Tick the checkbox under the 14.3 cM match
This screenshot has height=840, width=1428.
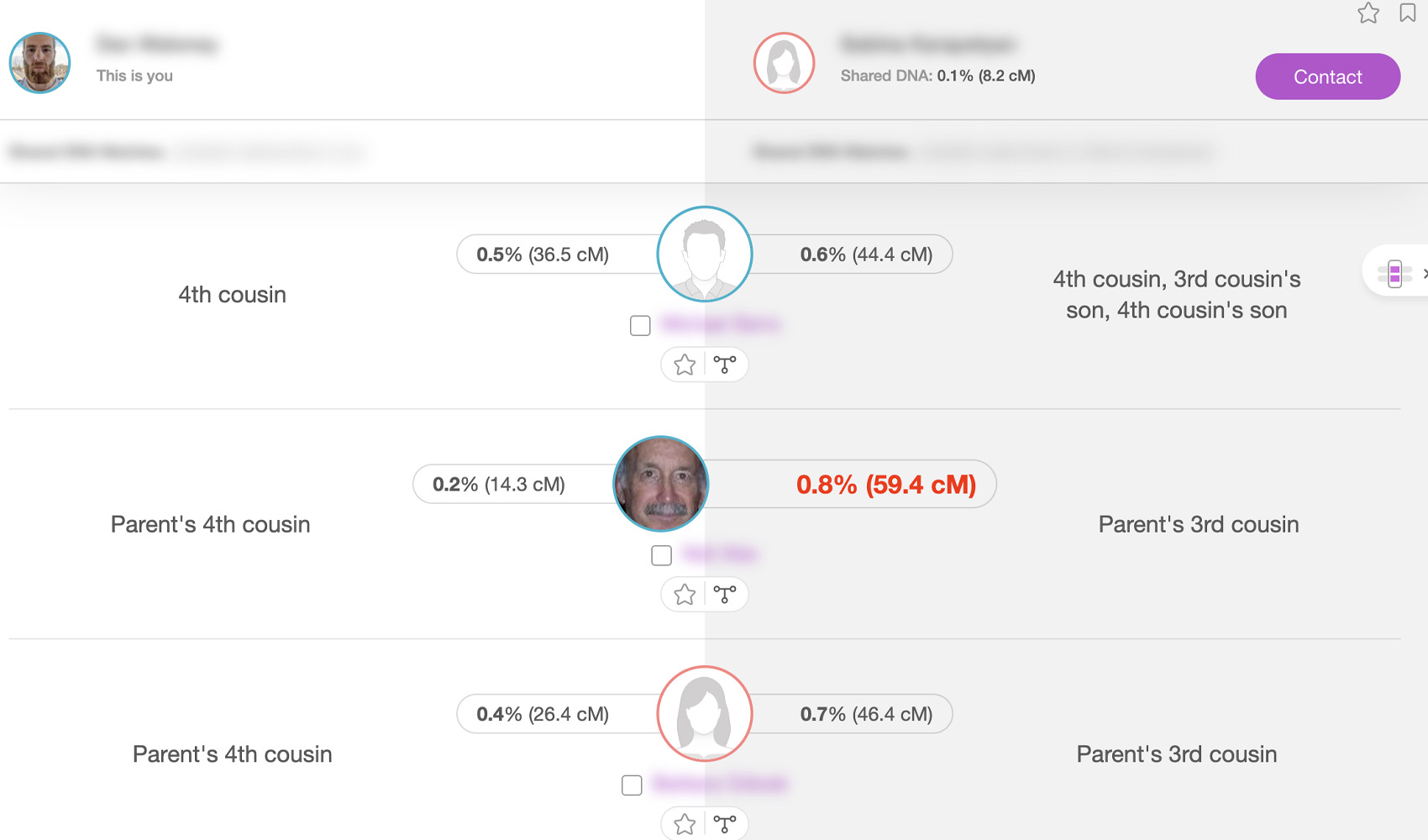[662, 555]
